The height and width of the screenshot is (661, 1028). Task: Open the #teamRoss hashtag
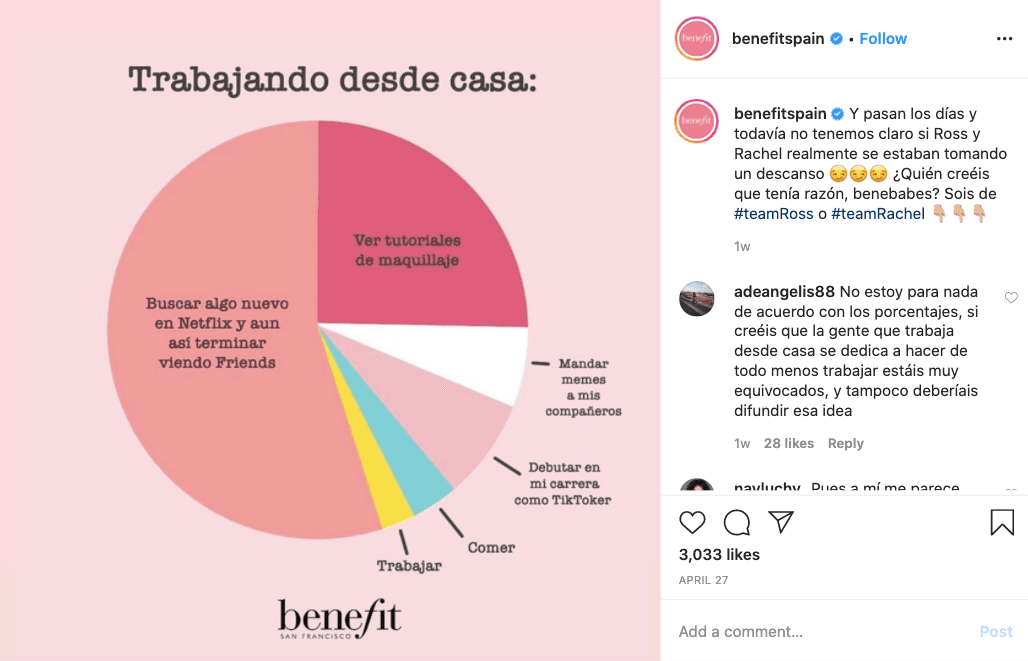pos(774,214)
